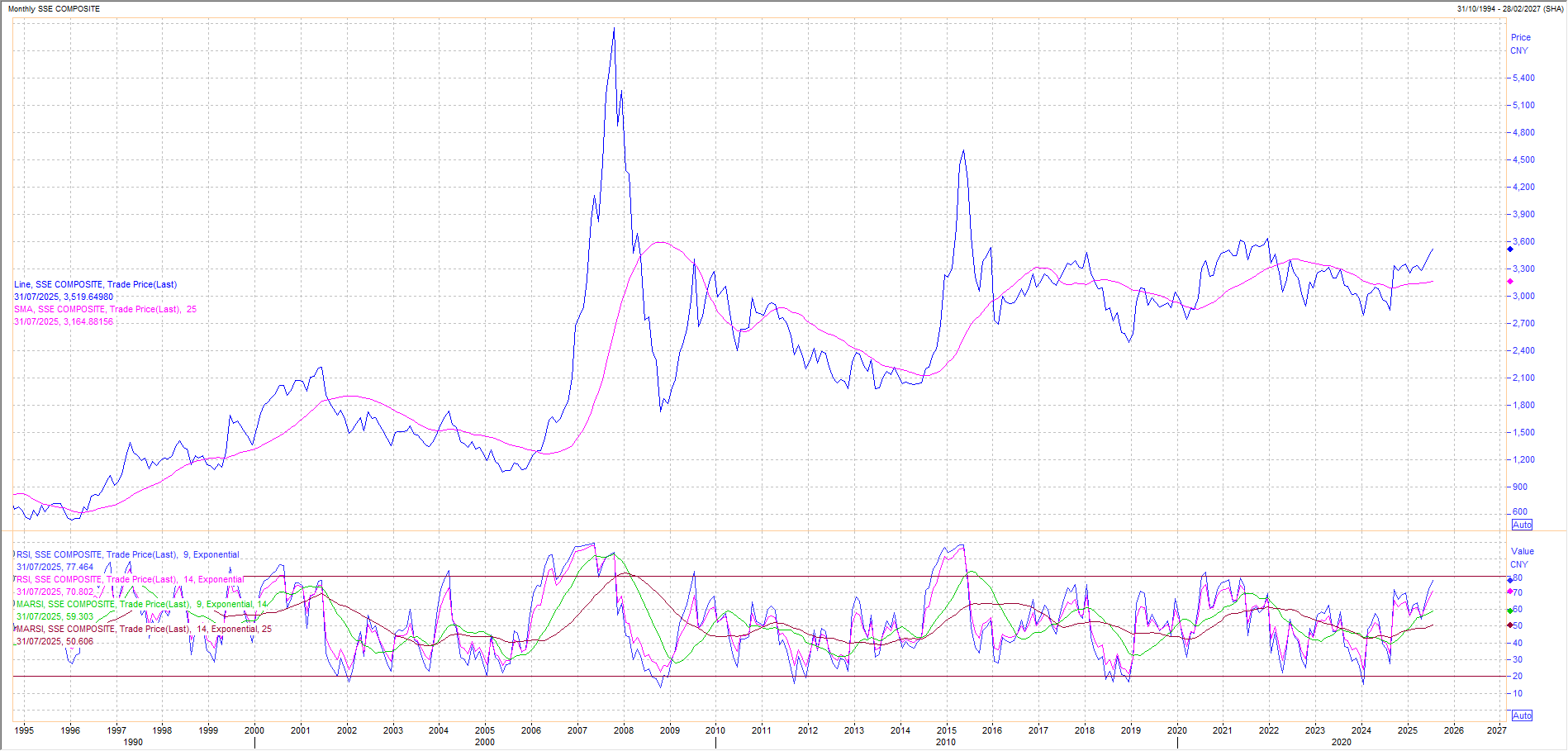Select the SMA 25 legend label

(105, 309)
